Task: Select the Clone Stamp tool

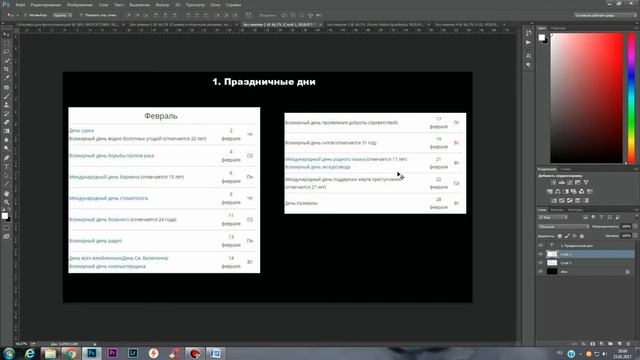Action: (6, 105)
